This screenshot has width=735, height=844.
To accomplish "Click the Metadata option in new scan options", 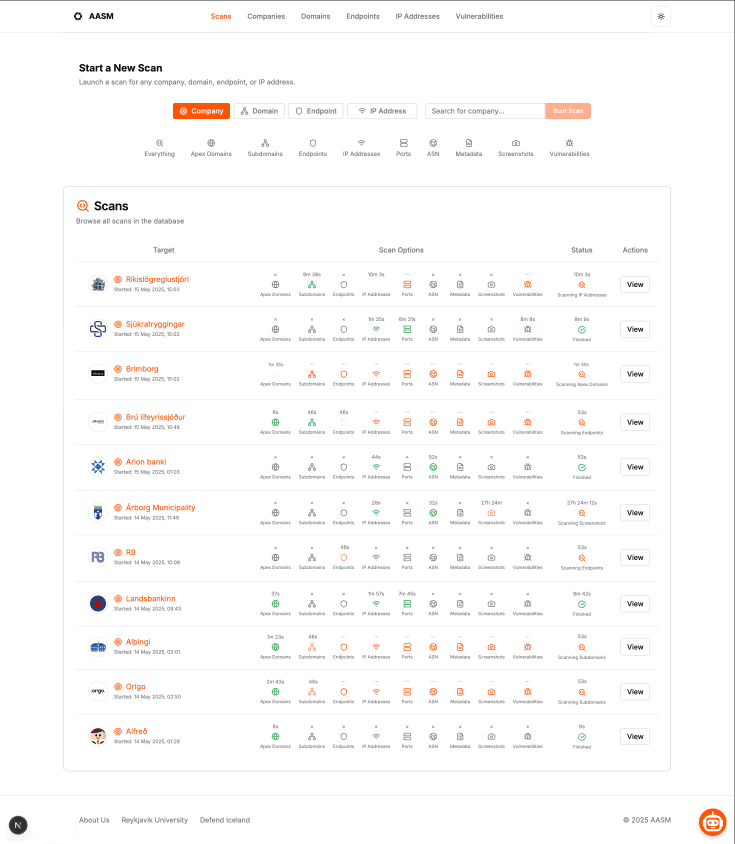I will [x=468, y=144].
